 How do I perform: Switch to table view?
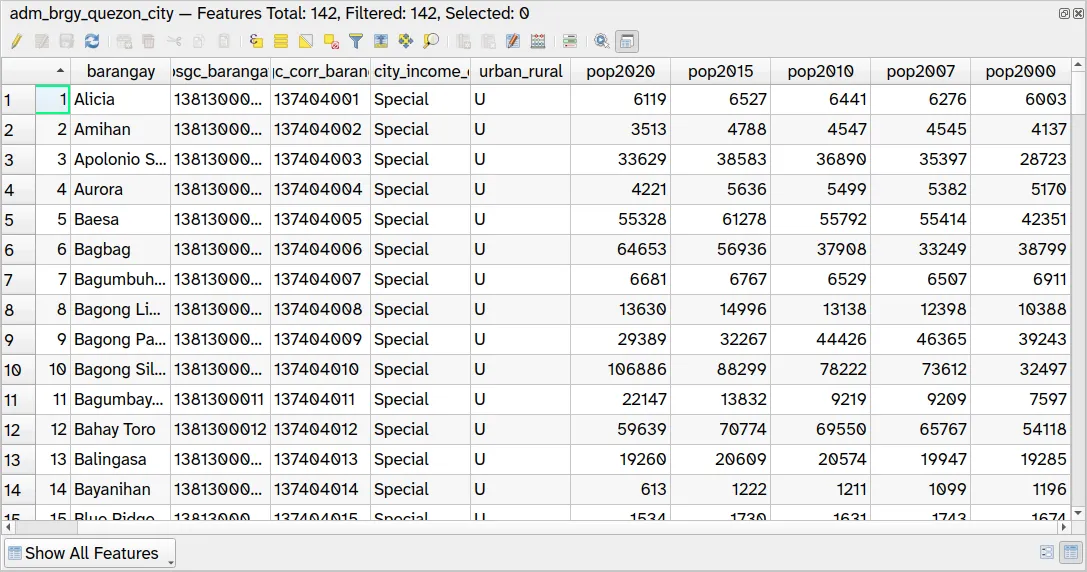(x=1070, y=552)
